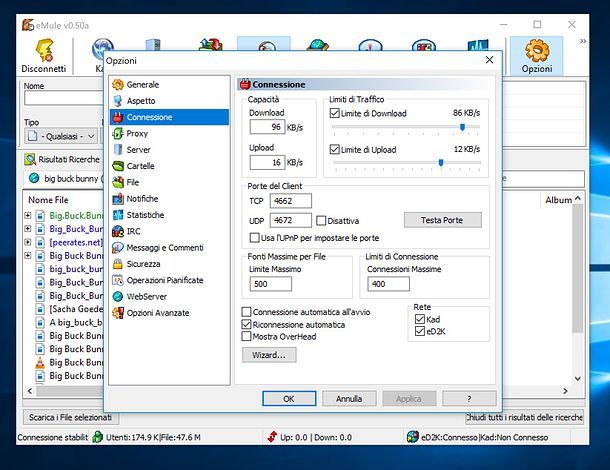Open Statistiche options category

tap(145, 215)
